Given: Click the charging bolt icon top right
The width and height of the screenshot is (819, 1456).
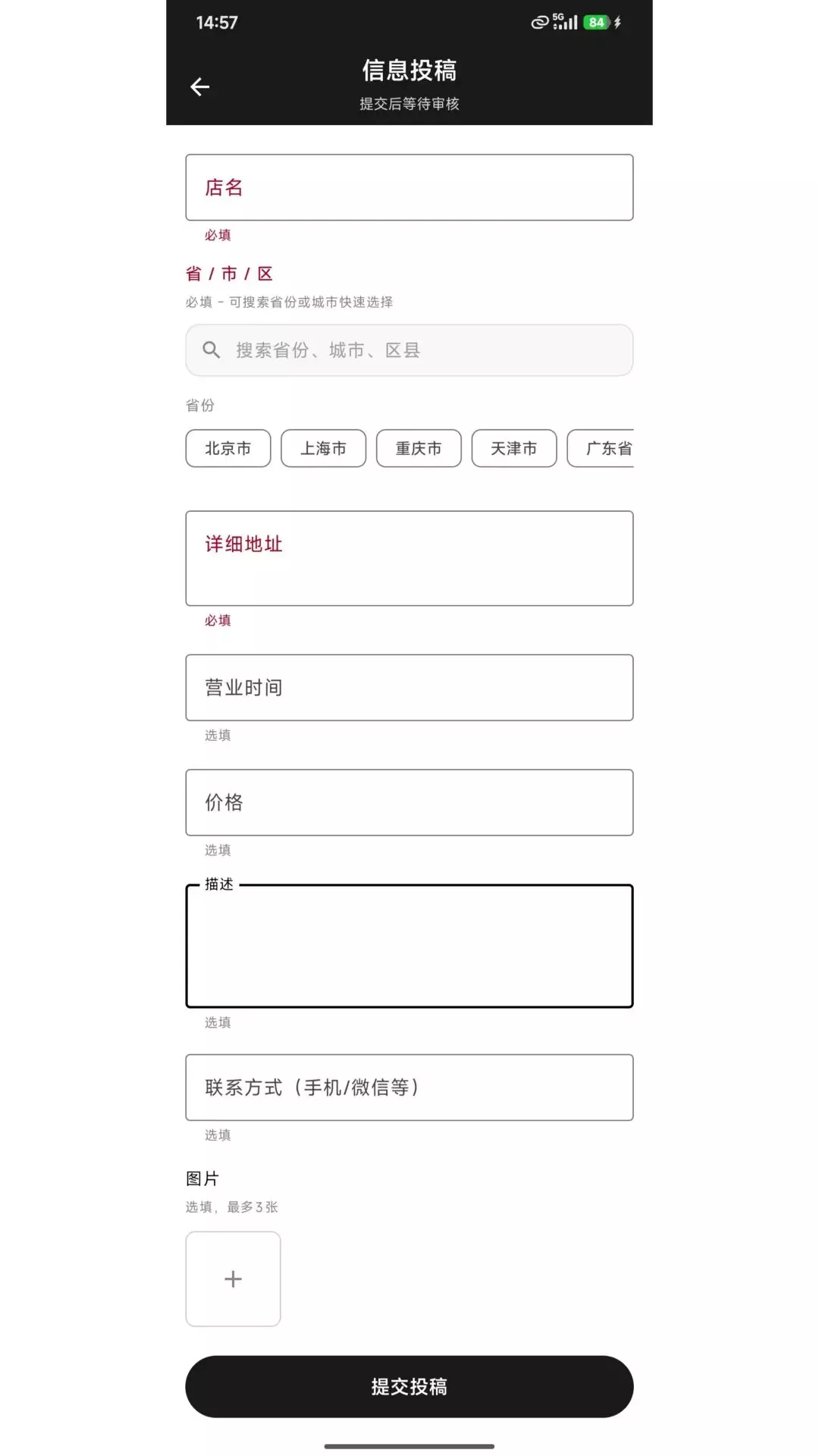Looking at the screenshot, I should point(616,23).
